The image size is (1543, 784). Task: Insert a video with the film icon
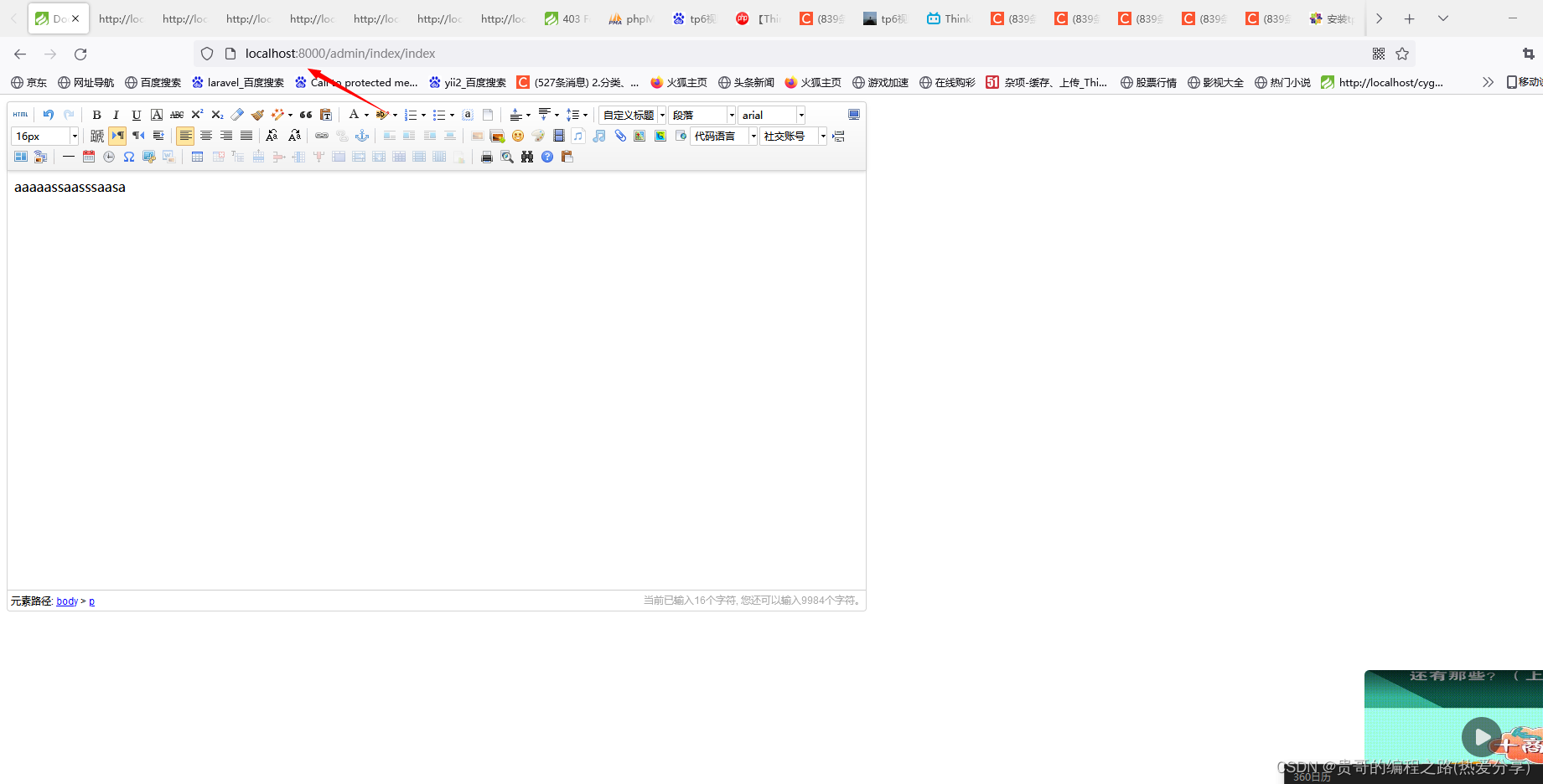pyautogui.click(x=558, y=136)
